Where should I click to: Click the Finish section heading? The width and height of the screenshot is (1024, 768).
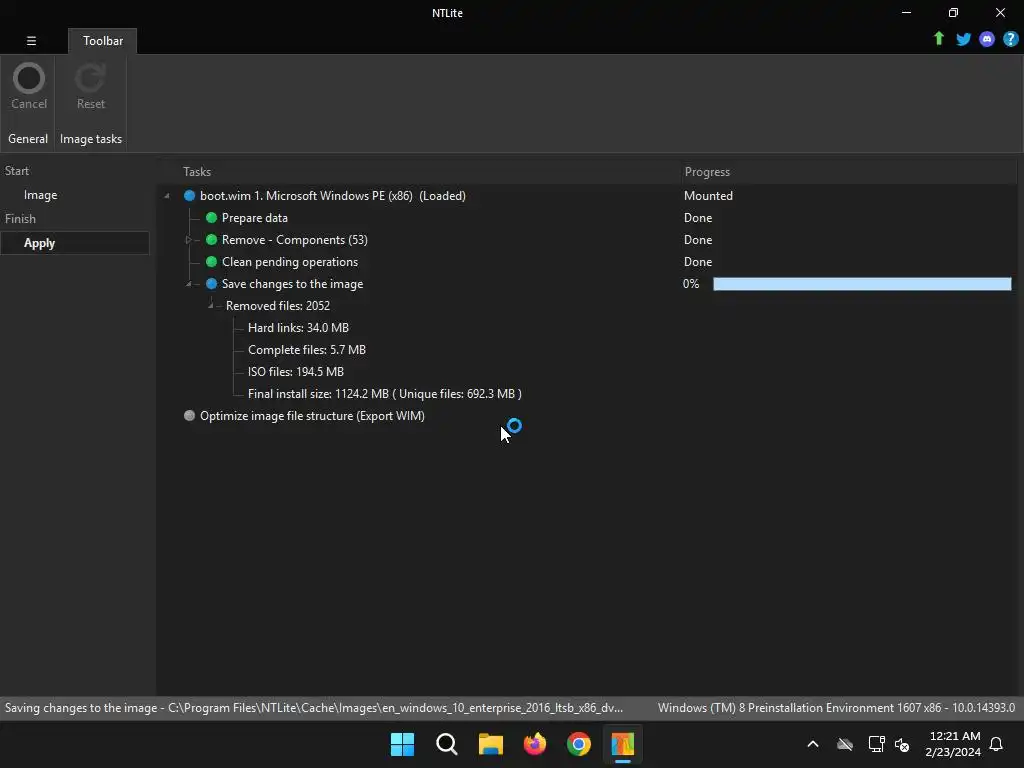click(20, 219)
